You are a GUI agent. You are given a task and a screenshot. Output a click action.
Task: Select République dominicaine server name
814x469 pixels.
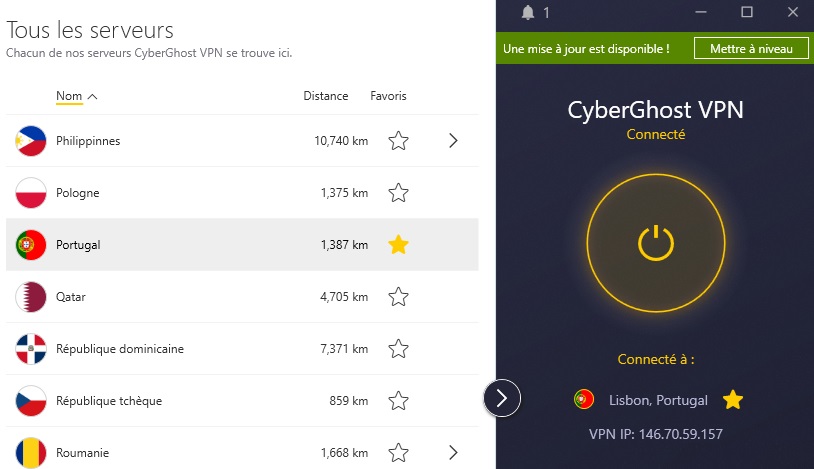click(x=120, y=349)
